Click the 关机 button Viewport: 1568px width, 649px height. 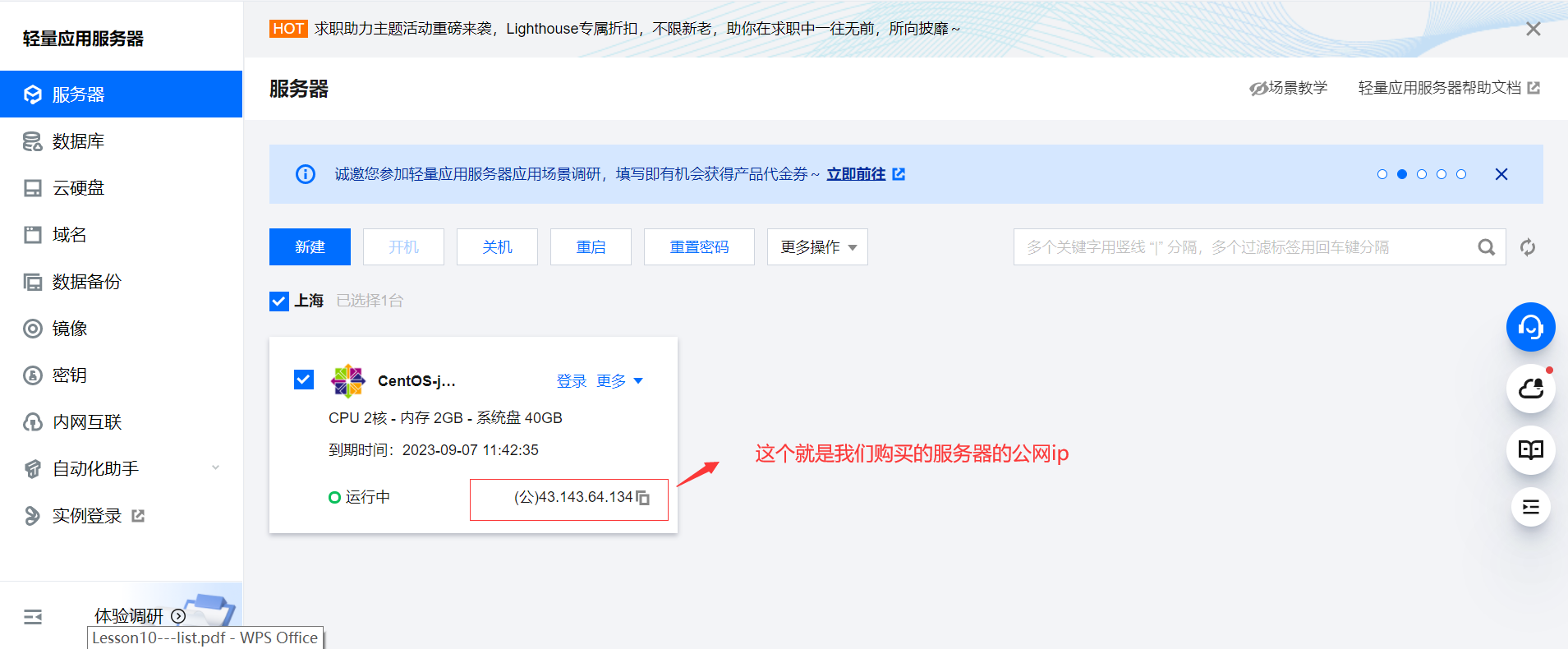pyautogui.click(x=497, y=247)
